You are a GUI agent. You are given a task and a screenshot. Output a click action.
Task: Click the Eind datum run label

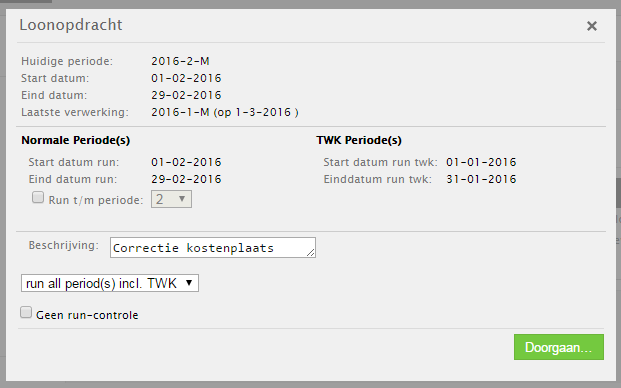click(x=73, y=179)
